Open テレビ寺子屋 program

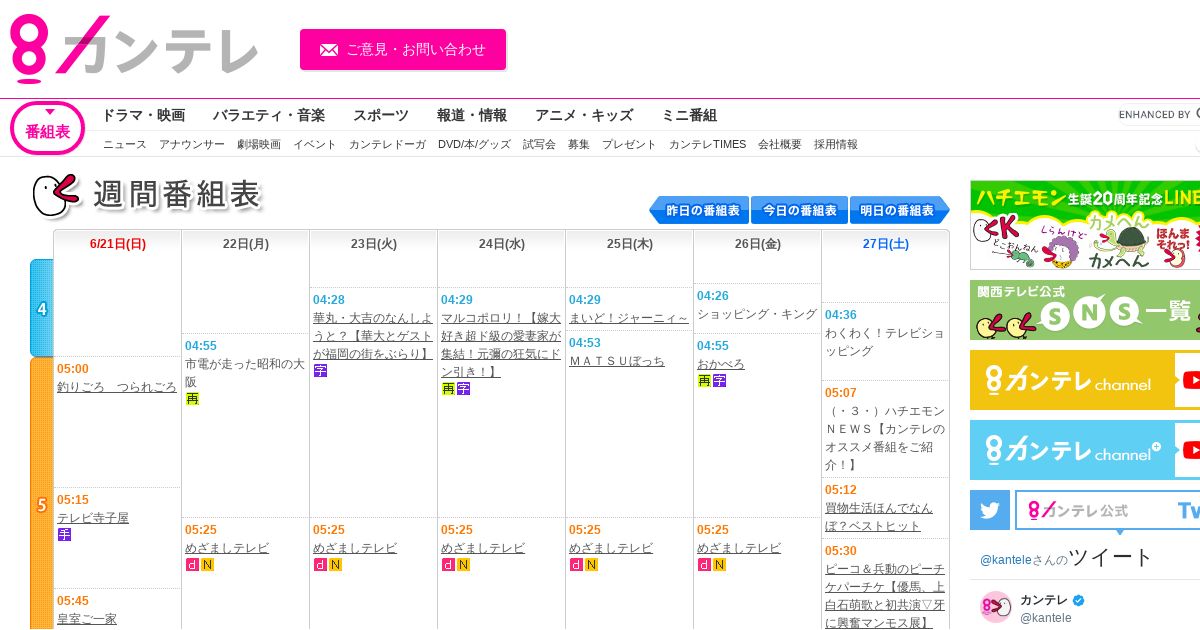pos(93,518)
